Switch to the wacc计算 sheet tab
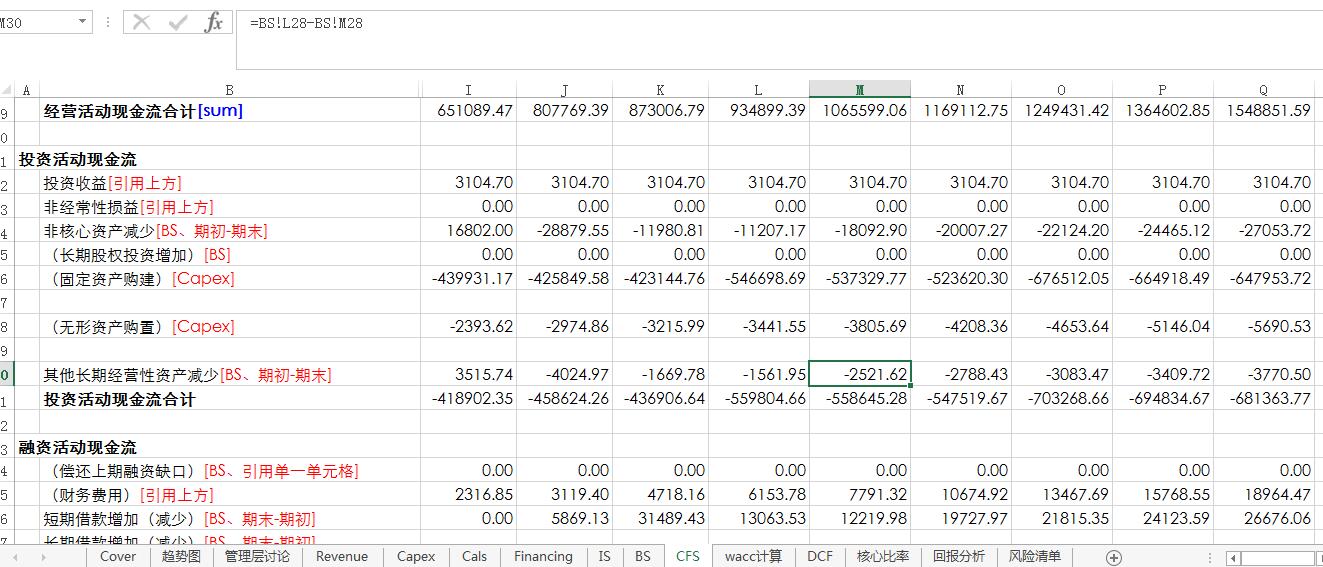 pyautogui.click(x=753, y=557)
